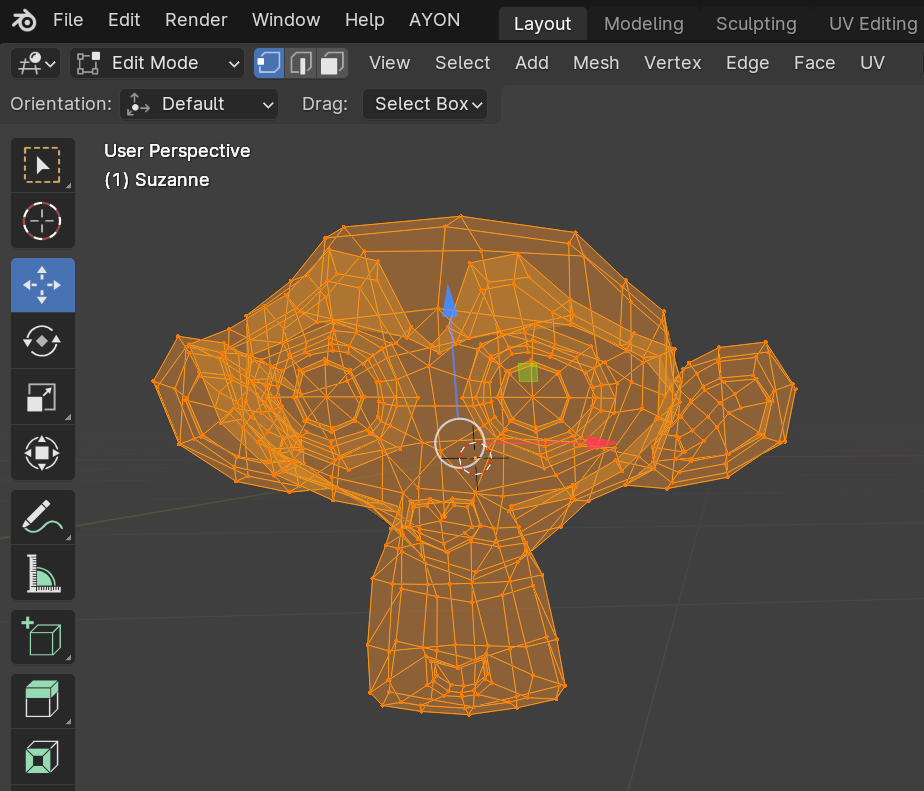
Task: Open the Mesh menu
Action: (596, 63)
